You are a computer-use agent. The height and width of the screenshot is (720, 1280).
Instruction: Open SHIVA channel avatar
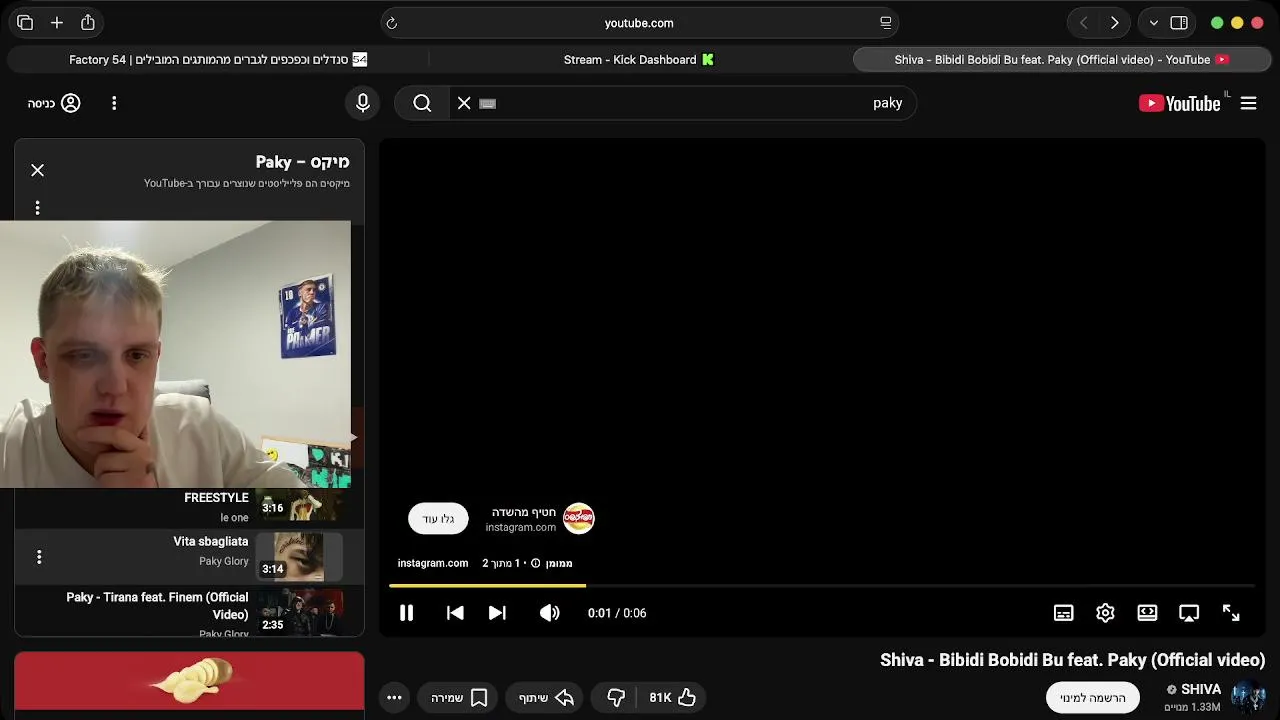(1248, 698)
